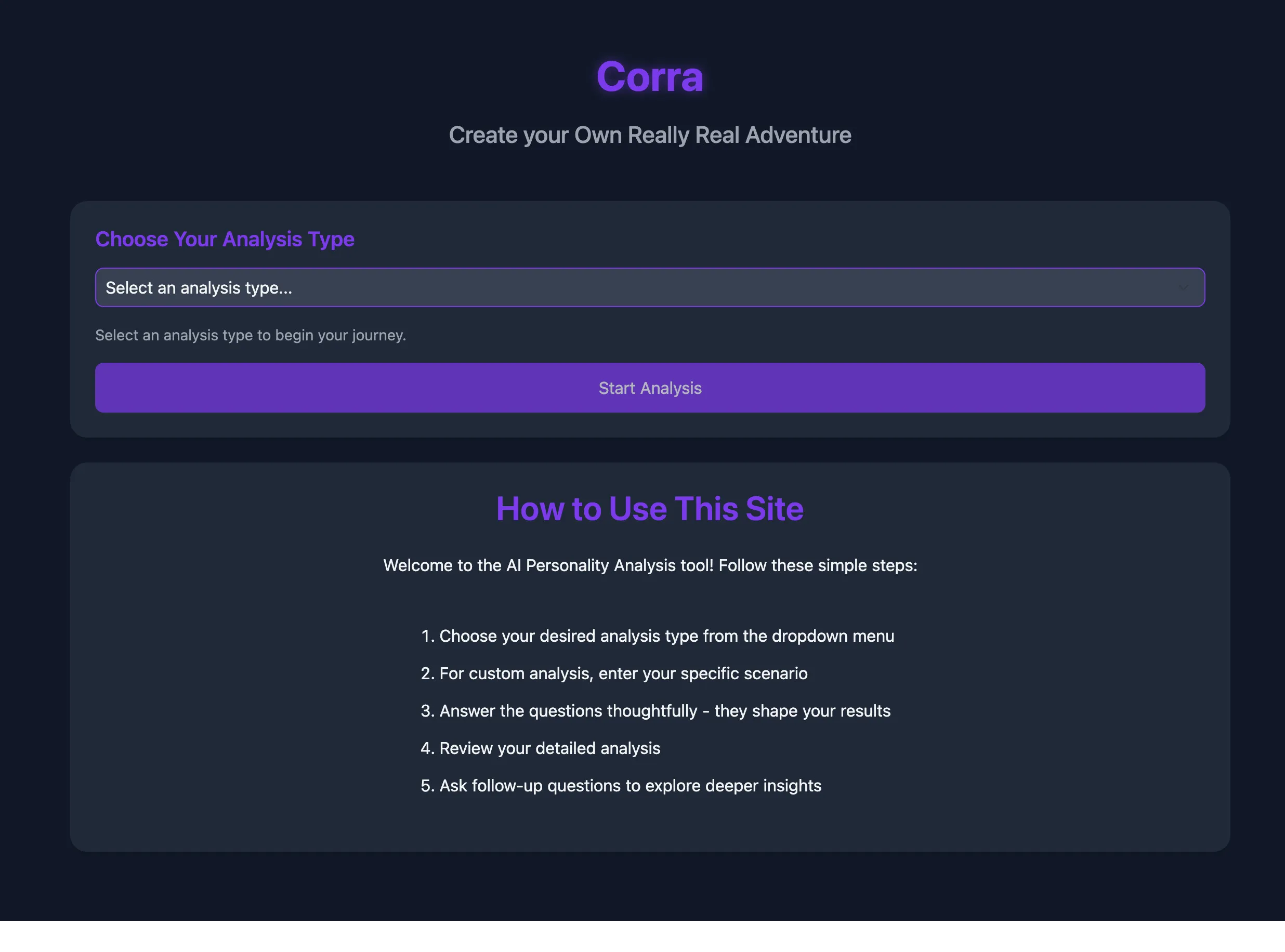Click 'Select an analysis type...' placeholder text

pyautogui.click(x=199, y=287)
